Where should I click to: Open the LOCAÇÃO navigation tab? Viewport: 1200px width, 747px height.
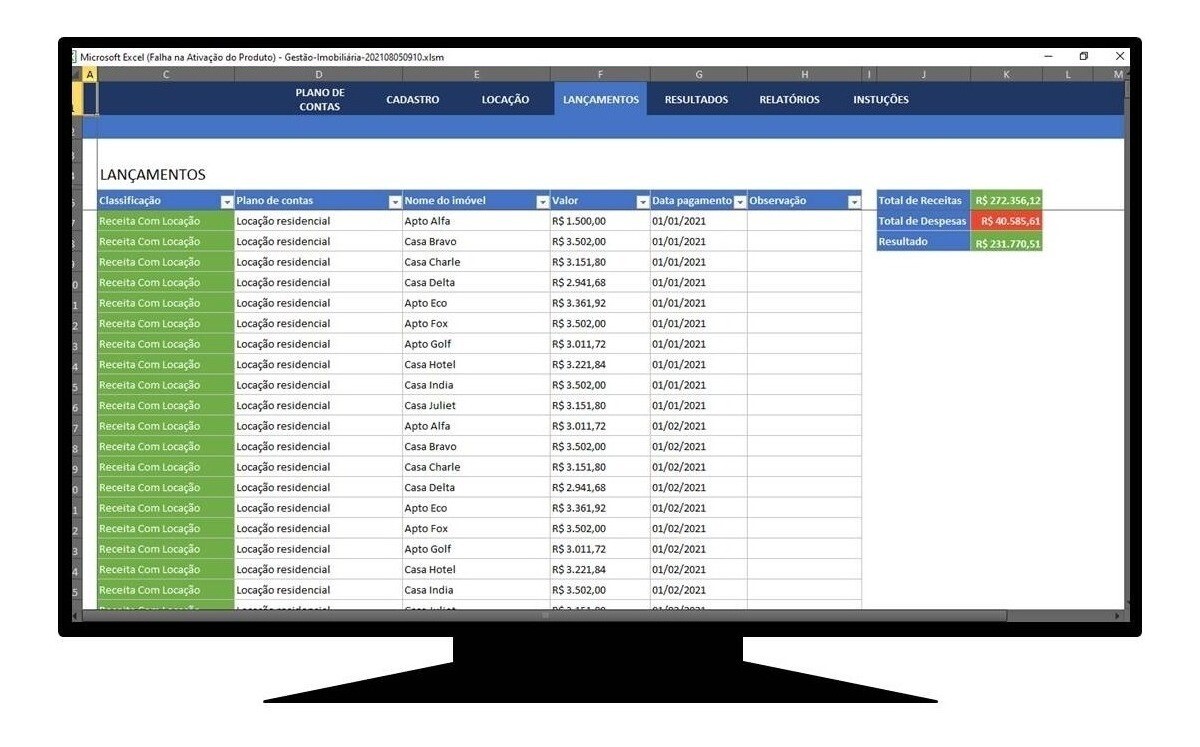[x=505, y=100]
